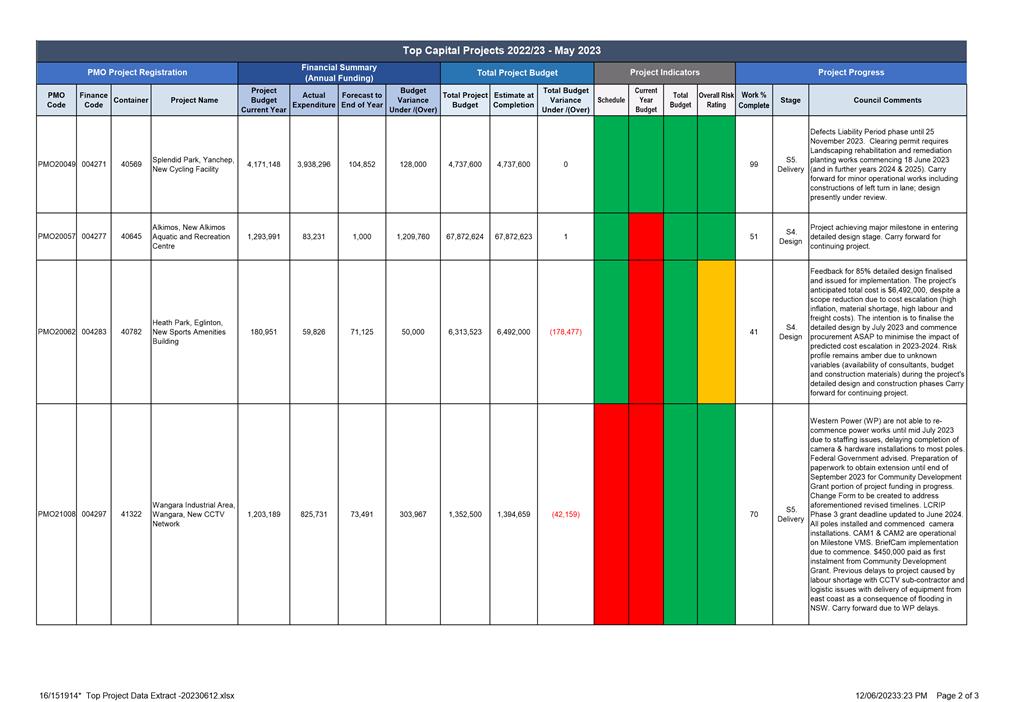The image size is (1016, 702).
Task: Select container value 40645
Action: 131,237
